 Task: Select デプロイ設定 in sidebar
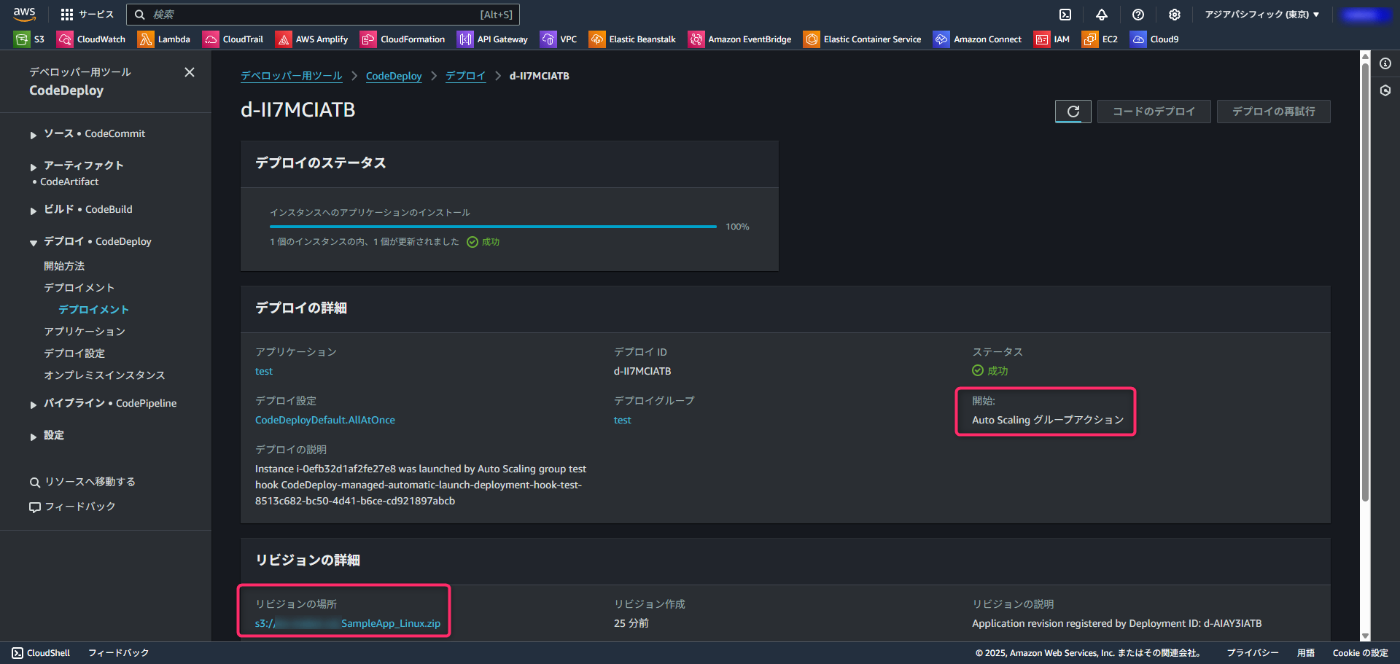74,353
